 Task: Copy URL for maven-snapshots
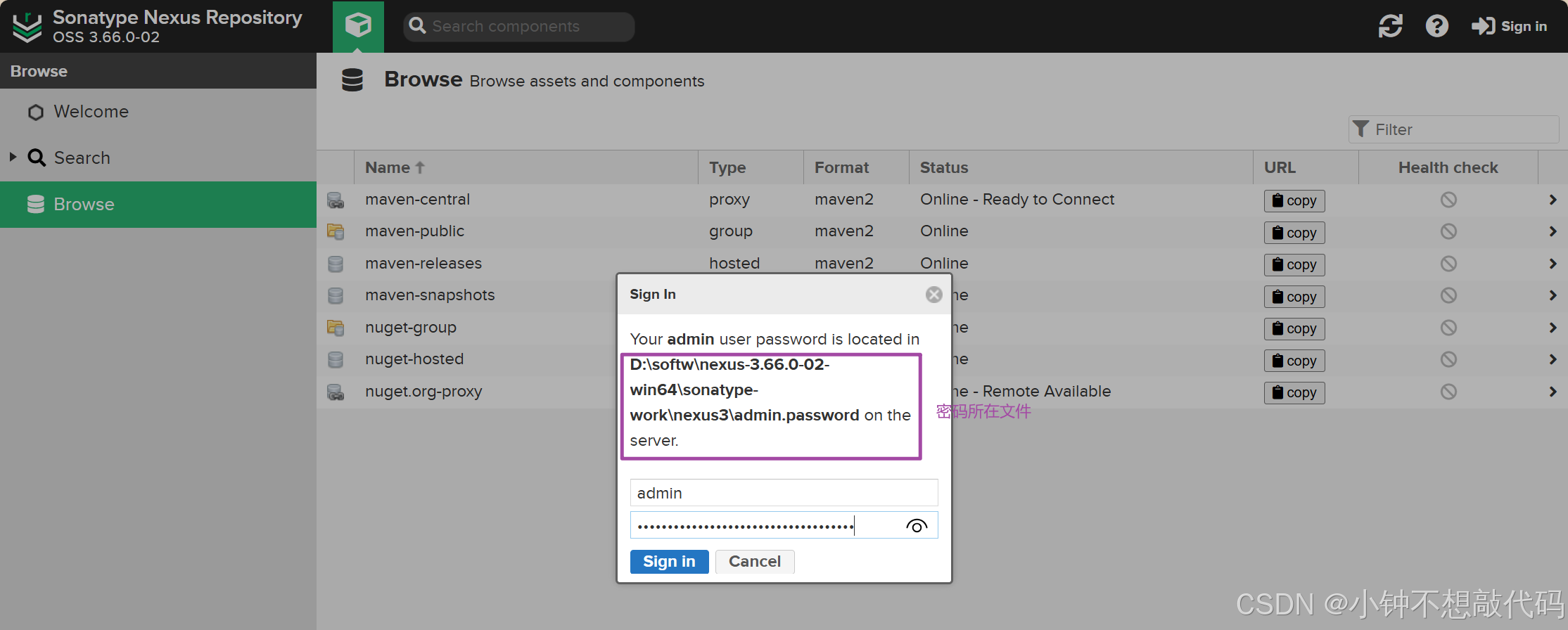1294,297
